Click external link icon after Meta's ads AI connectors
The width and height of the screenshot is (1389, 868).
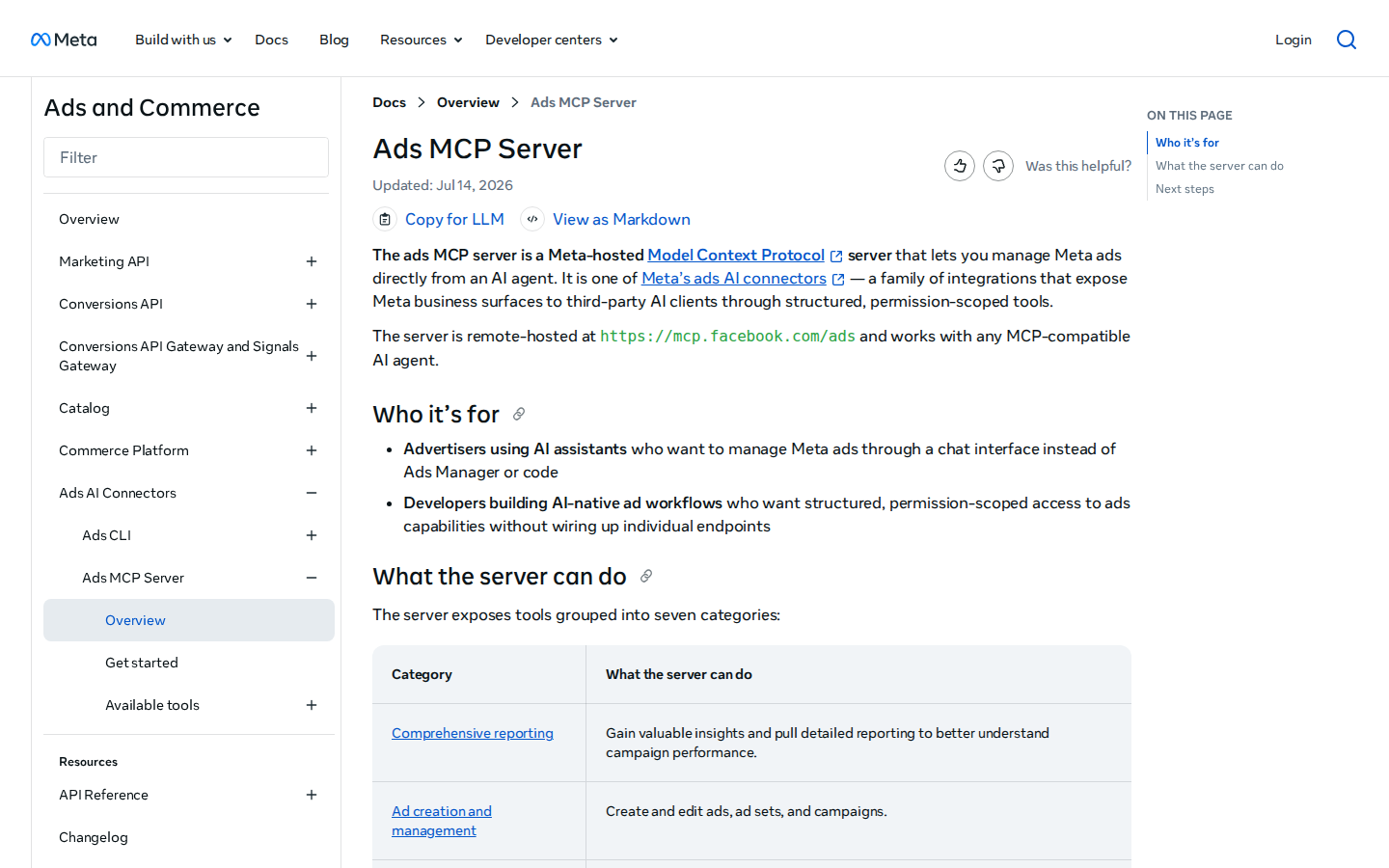point(838,279)
